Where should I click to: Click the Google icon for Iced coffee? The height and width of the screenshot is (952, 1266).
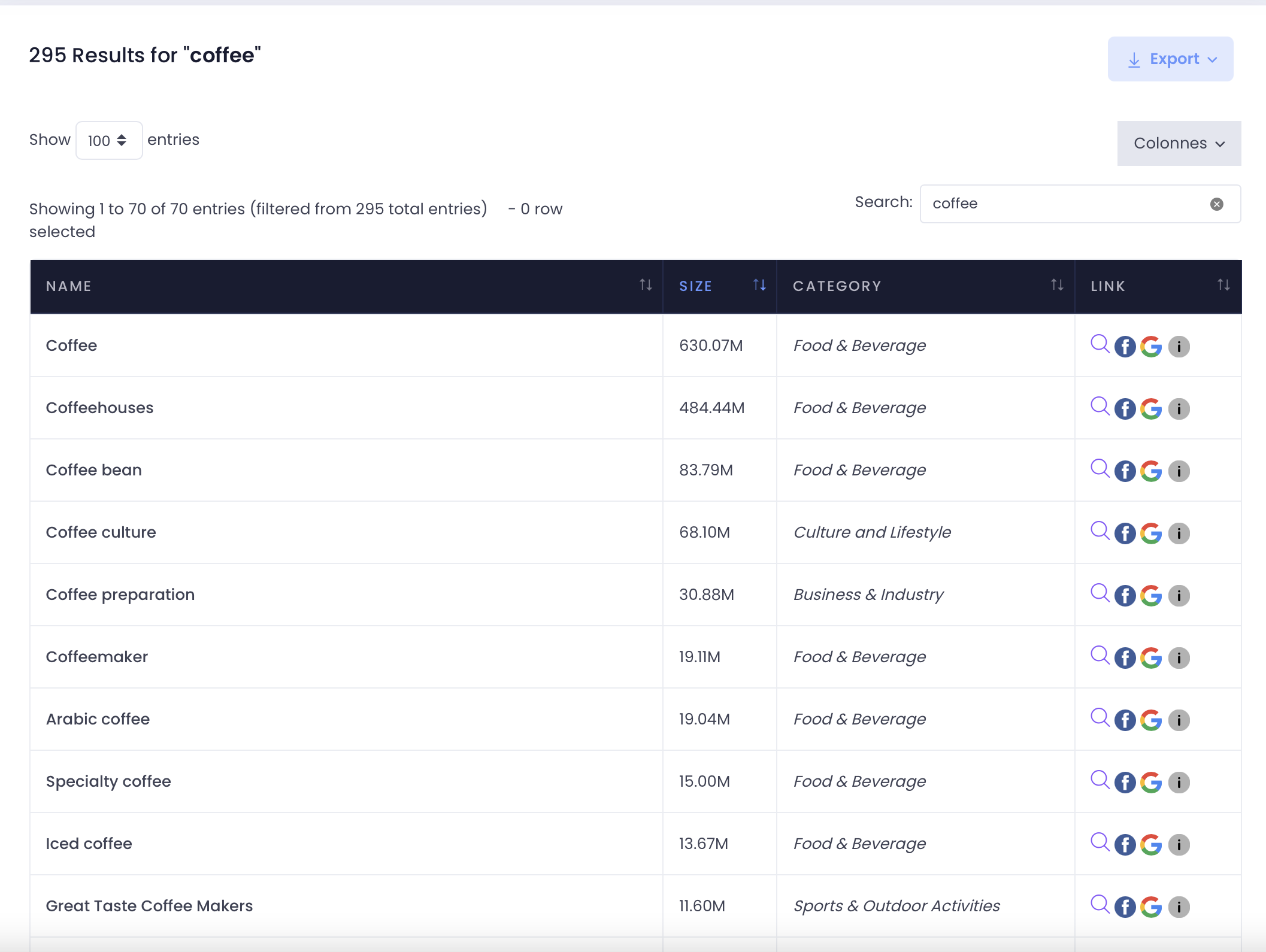click(x=1150, y=845)
